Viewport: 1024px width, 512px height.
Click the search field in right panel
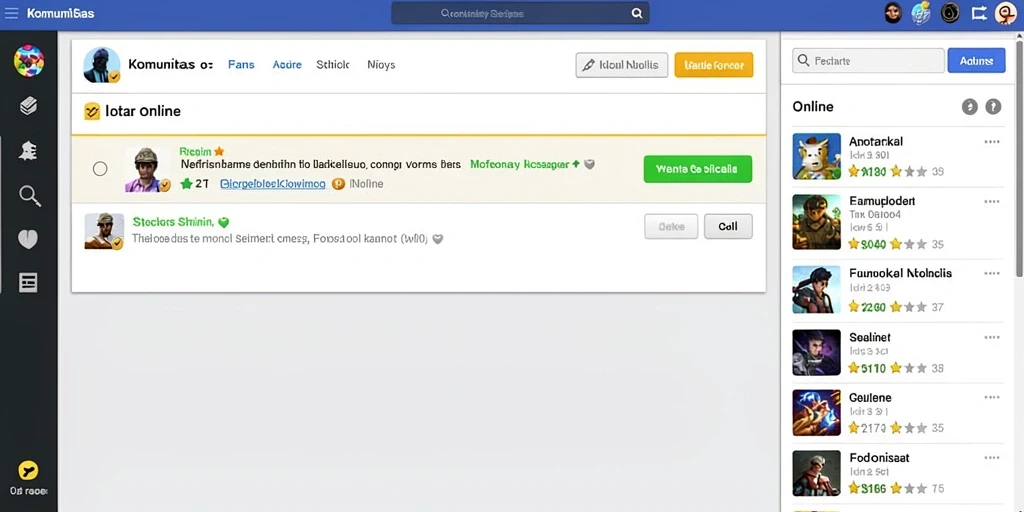(868, 61)
